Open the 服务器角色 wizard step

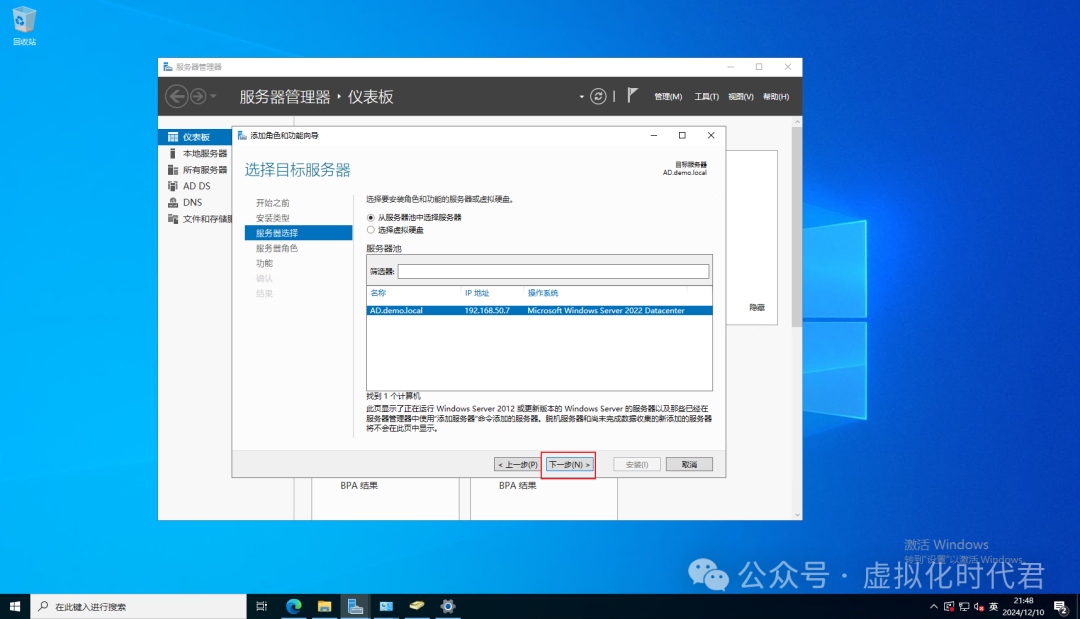(277, 249)
